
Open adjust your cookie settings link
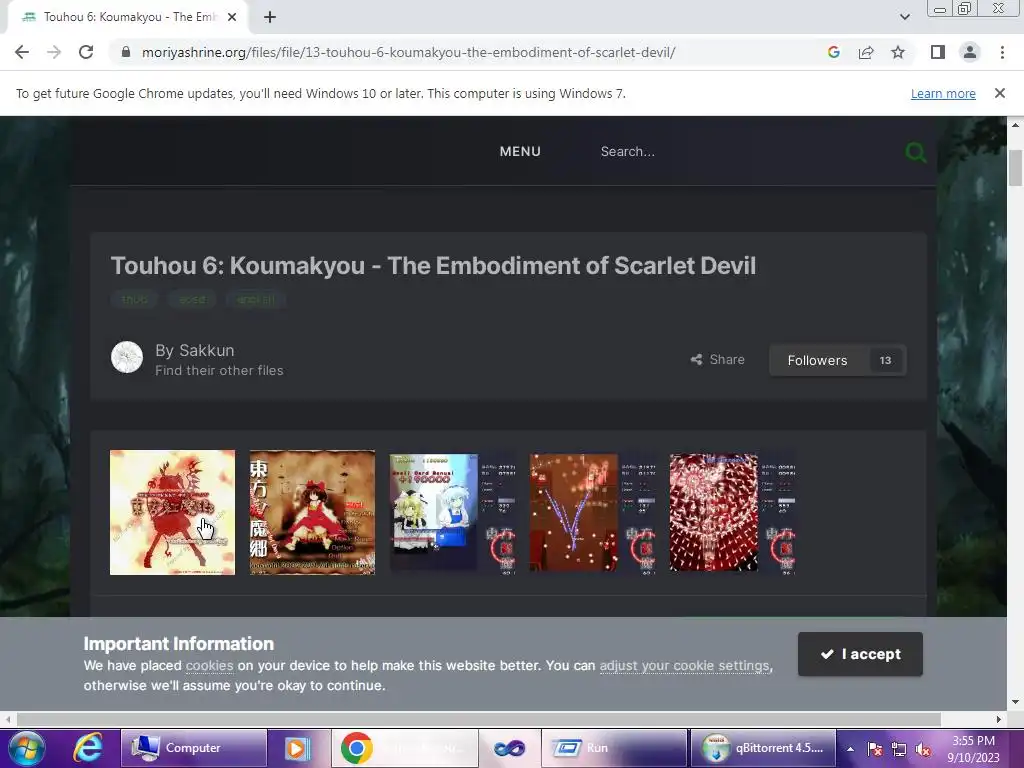(x=684, y=665)
